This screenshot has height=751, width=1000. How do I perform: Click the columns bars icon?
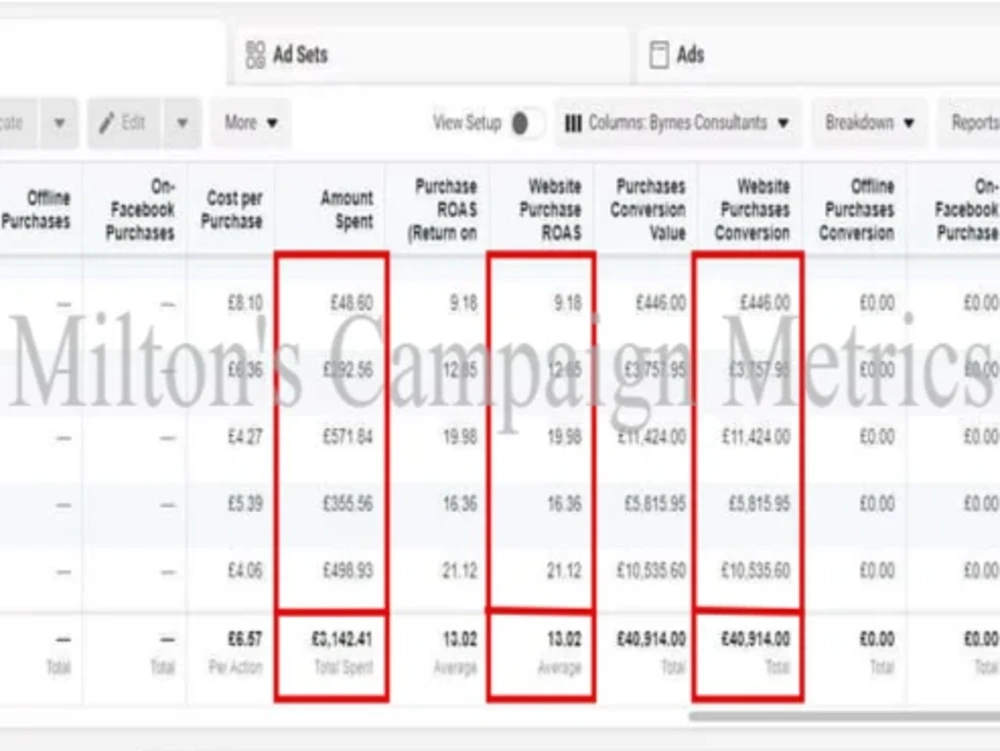(x=573, y=123)
